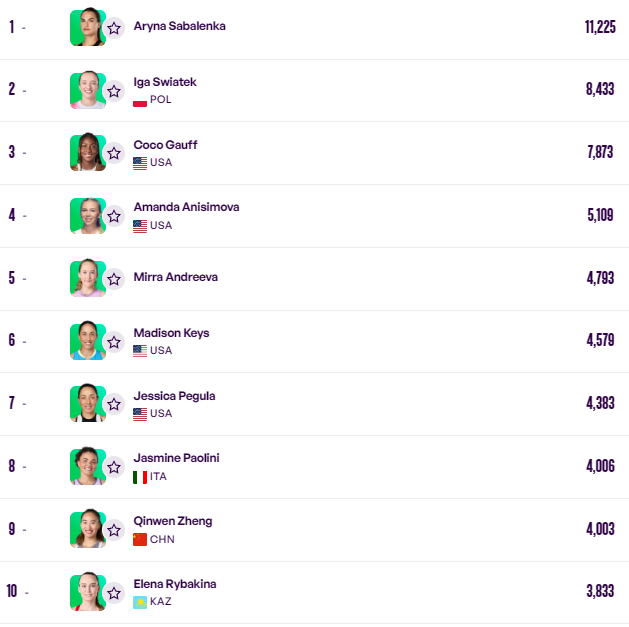Click the Italy flag under Jasmine Paolini
This screenshot has height=627, width=629.
click(140, 477)
